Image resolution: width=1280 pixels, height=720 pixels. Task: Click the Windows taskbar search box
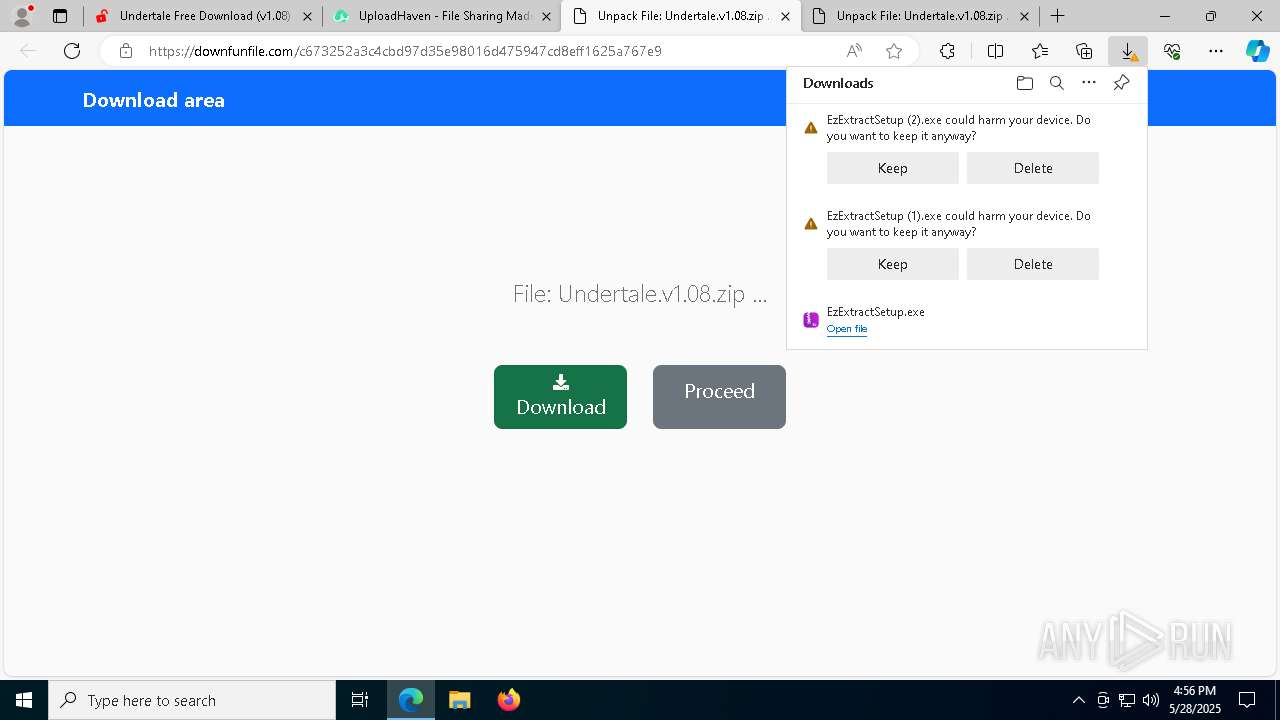tap(192, 700)
